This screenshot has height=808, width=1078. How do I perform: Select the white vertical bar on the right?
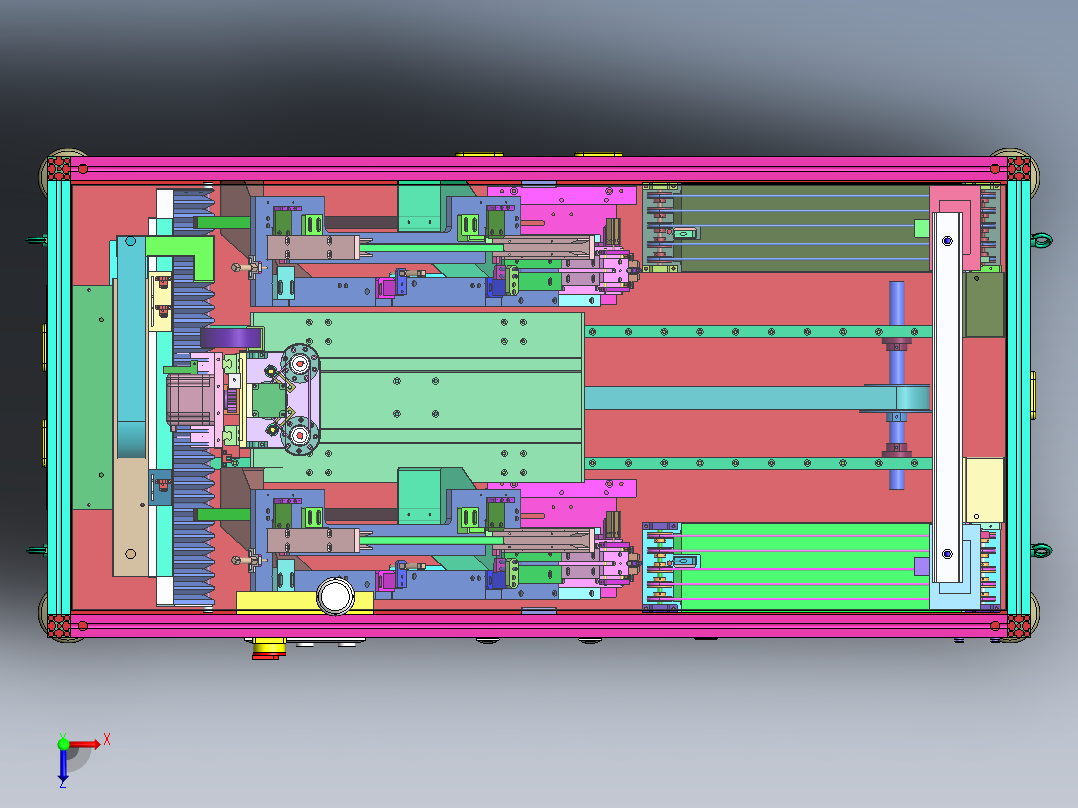click(947, 397)
